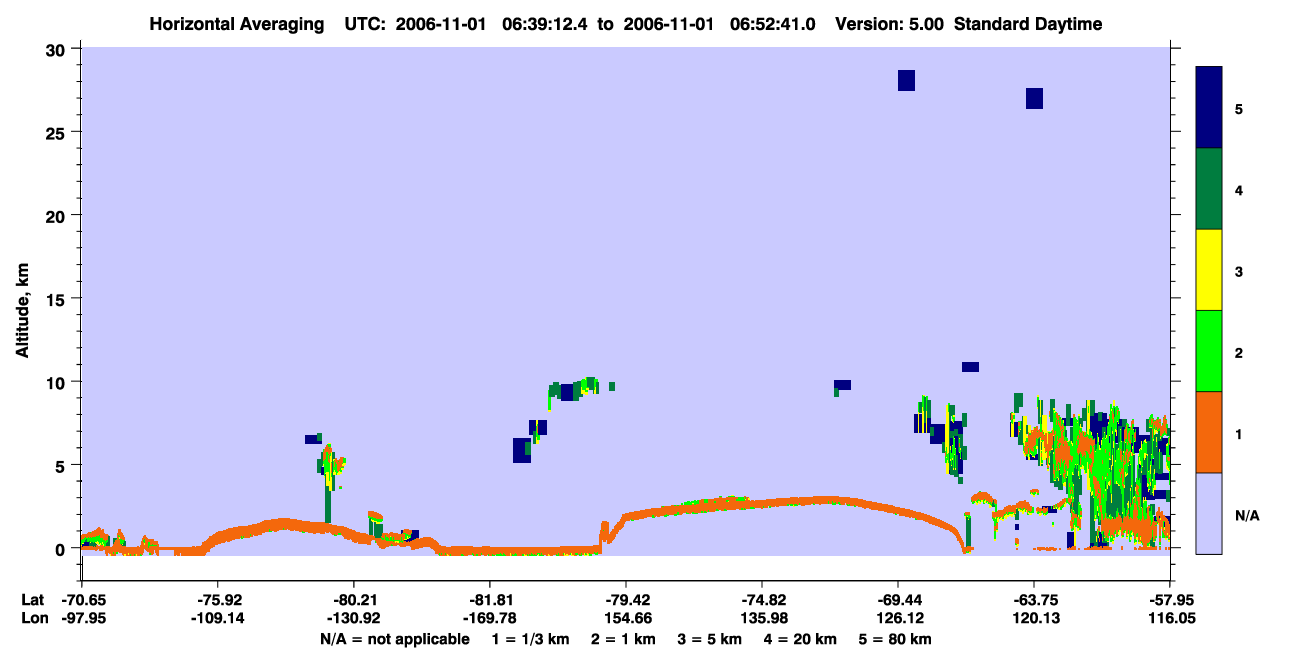Click the 'Standard Daytime' text in title
The height and width of the screenshot is (667, 1300).
coord(1028,24)
